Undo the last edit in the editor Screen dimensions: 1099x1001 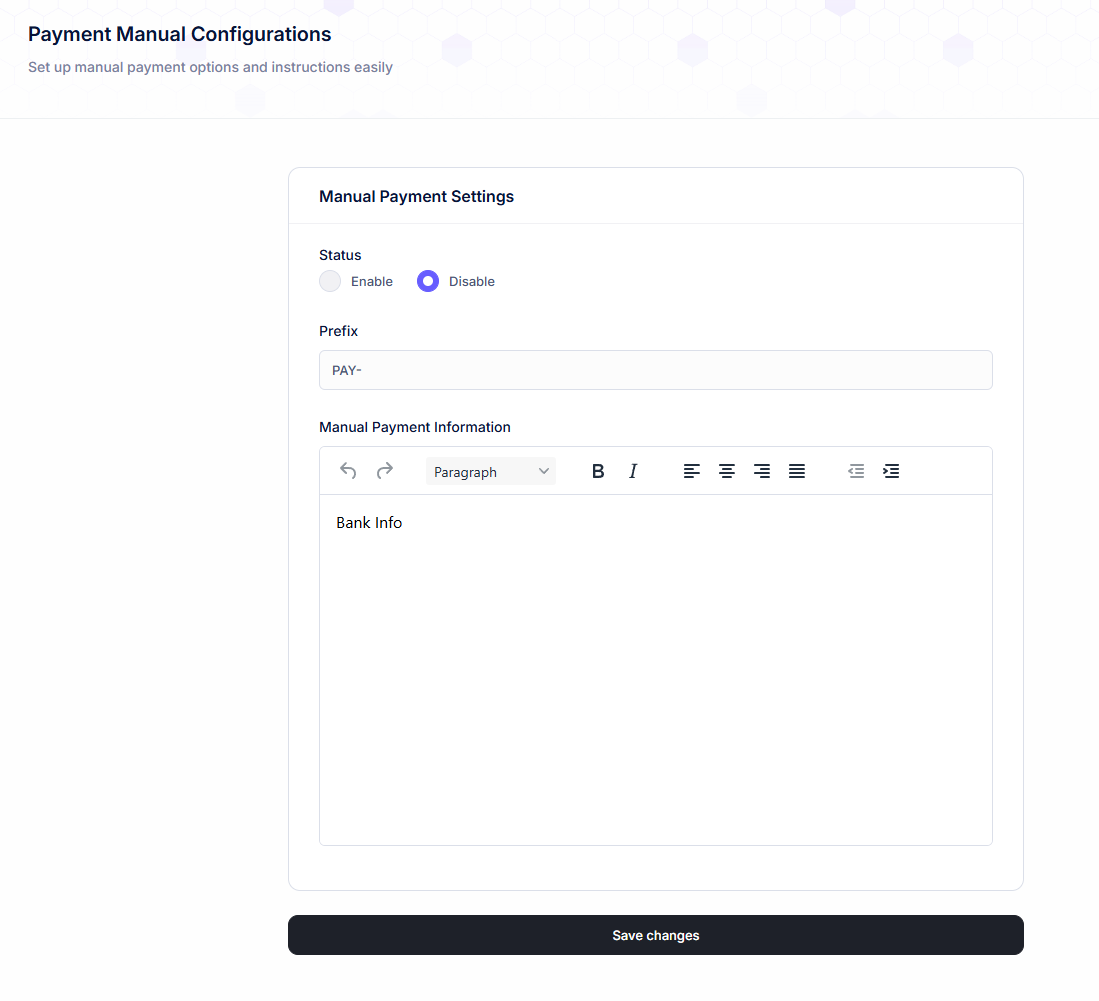coord(348,471)
